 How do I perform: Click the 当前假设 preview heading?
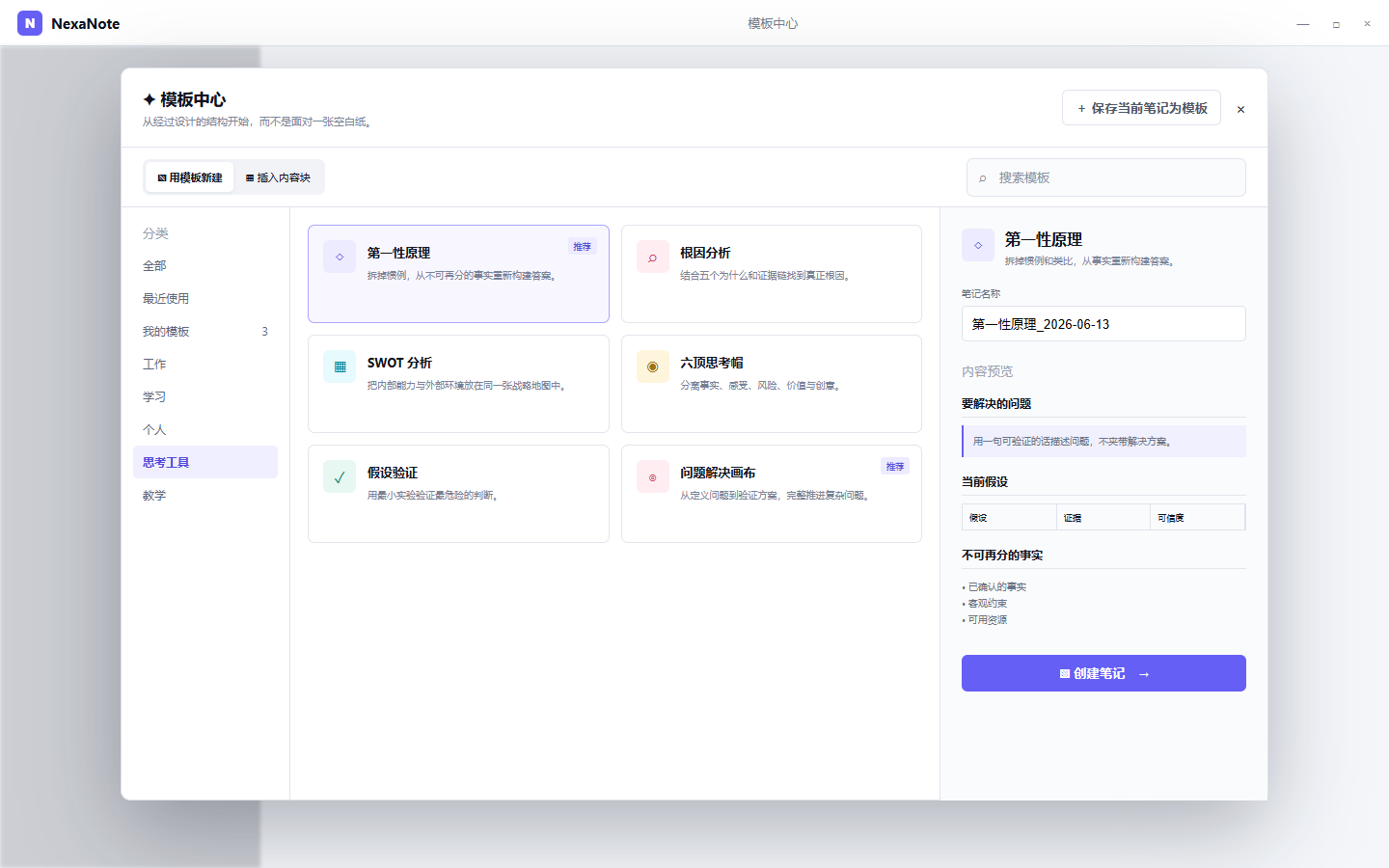[985, 482]
